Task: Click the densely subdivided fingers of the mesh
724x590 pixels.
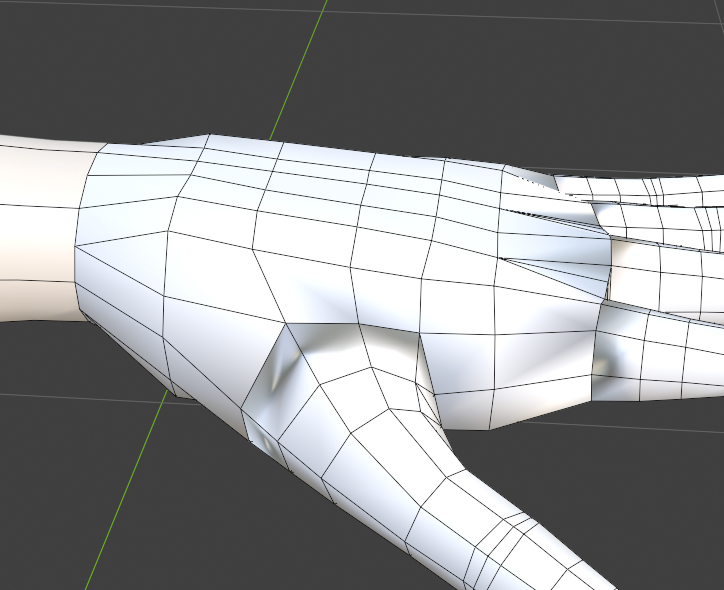Action: pos(660,286)
